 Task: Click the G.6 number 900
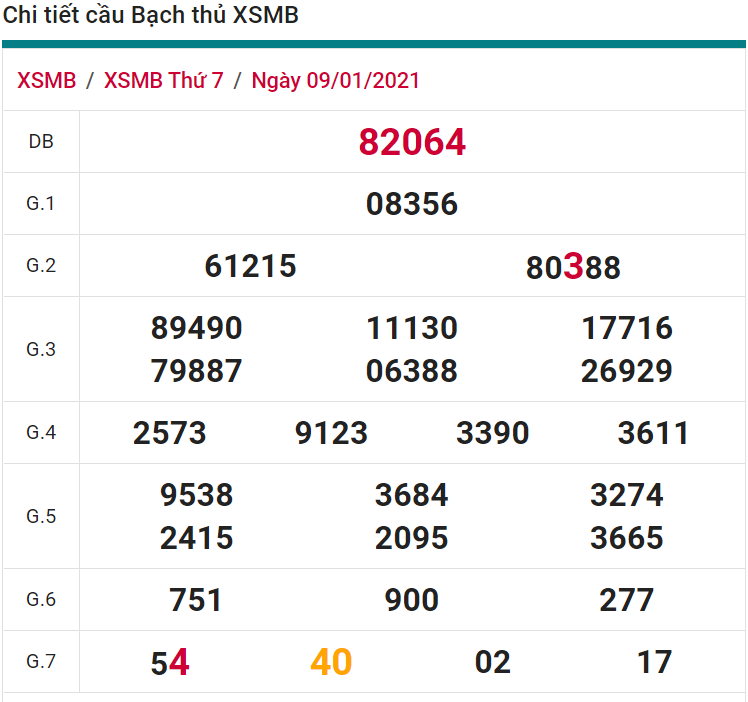pos(412,600)
